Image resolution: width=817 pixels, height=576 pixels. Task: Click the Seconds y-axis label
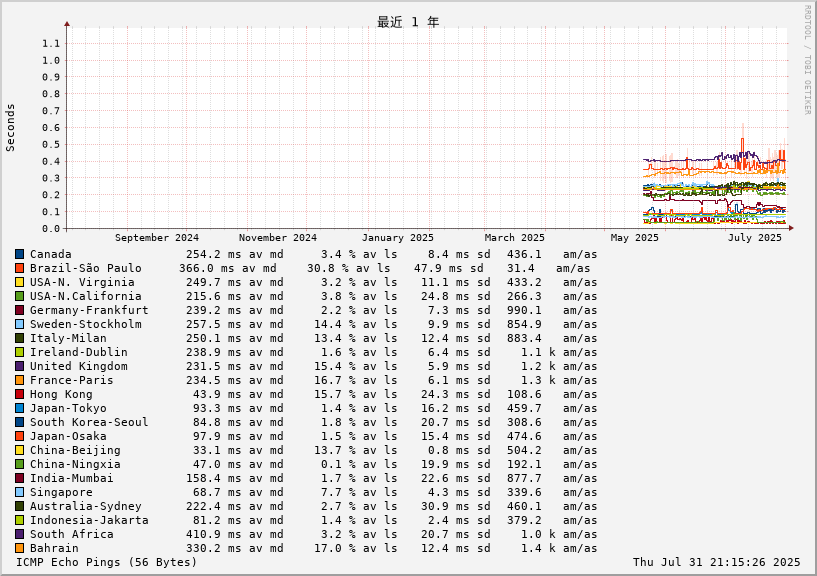(10, 128)
